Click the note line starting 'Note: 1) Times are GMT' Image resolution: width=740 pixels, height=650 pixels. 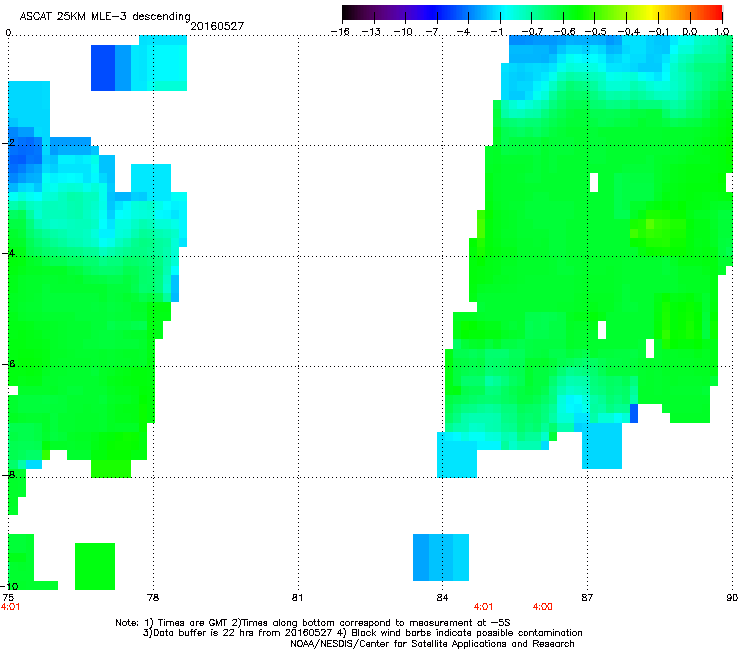[x=313, y=623]
